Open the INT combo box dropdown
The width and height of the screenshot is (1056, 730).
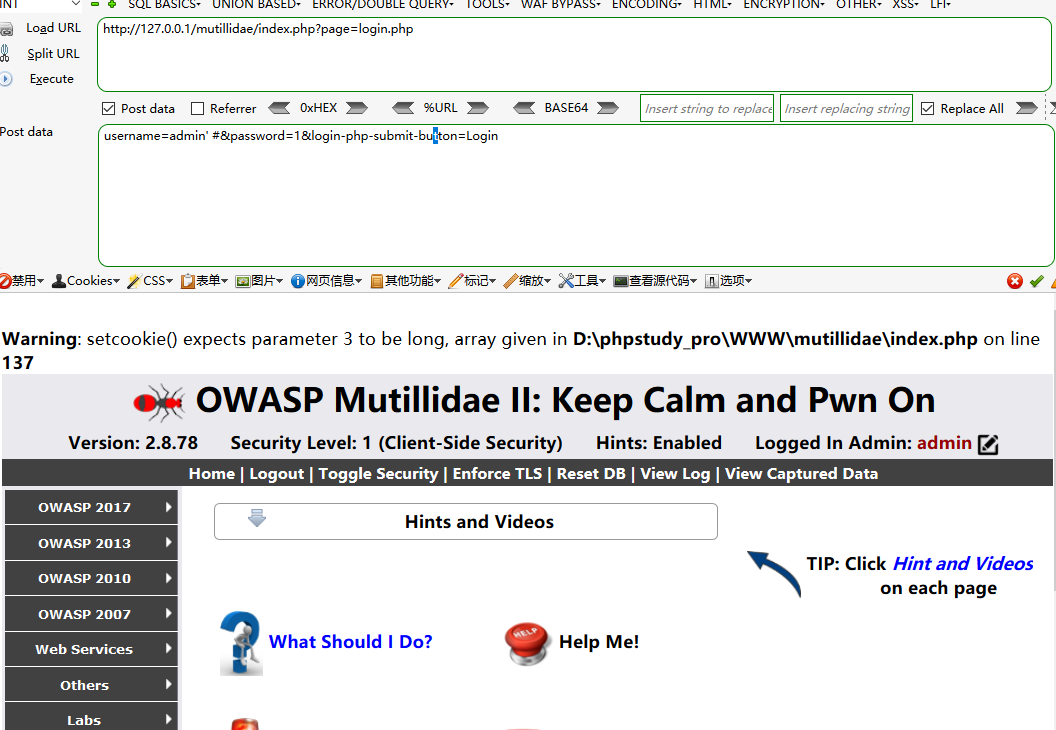click(x=75, y=4)
